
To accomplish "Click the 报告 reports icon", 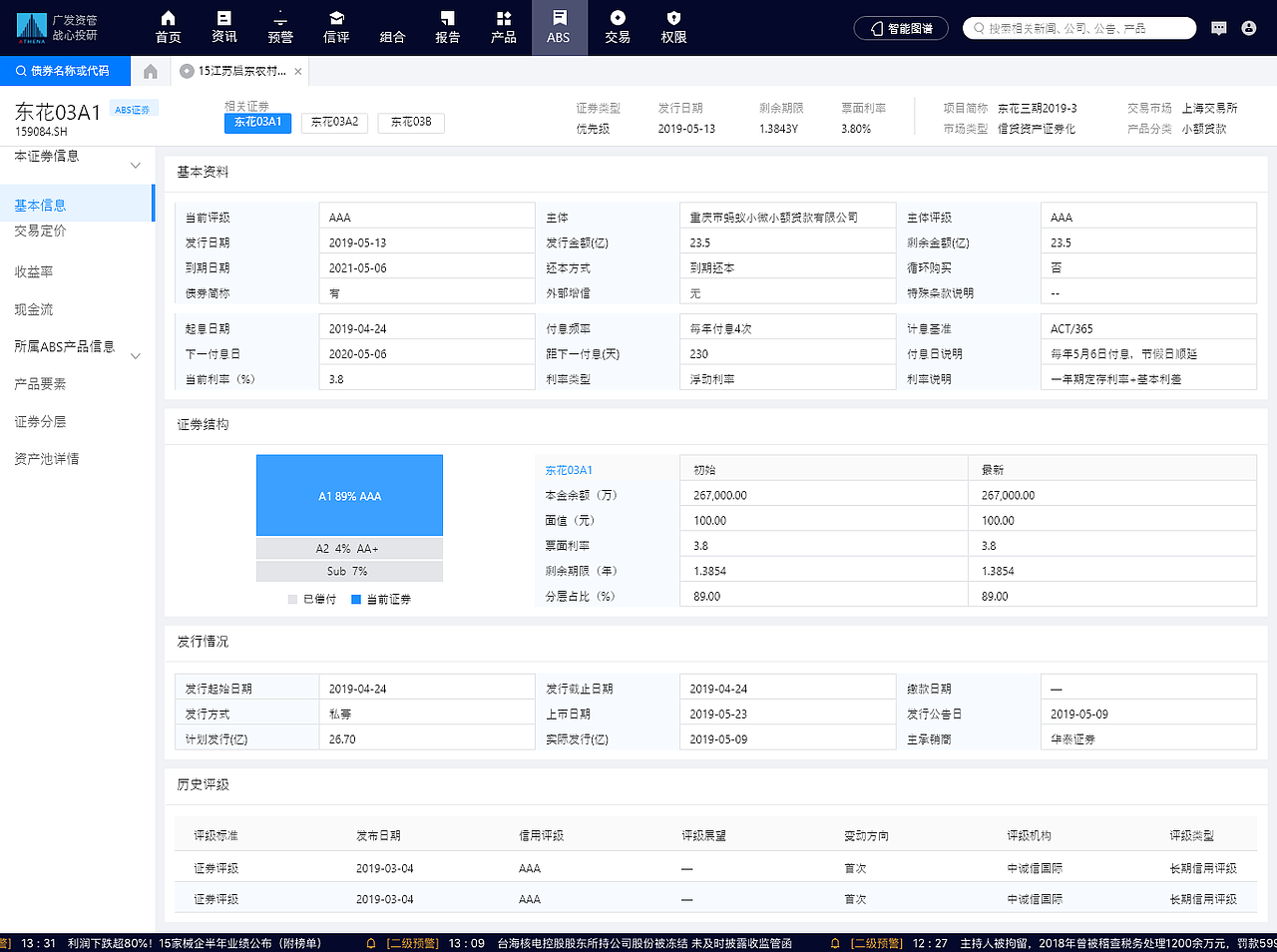I will coord(447,27).
